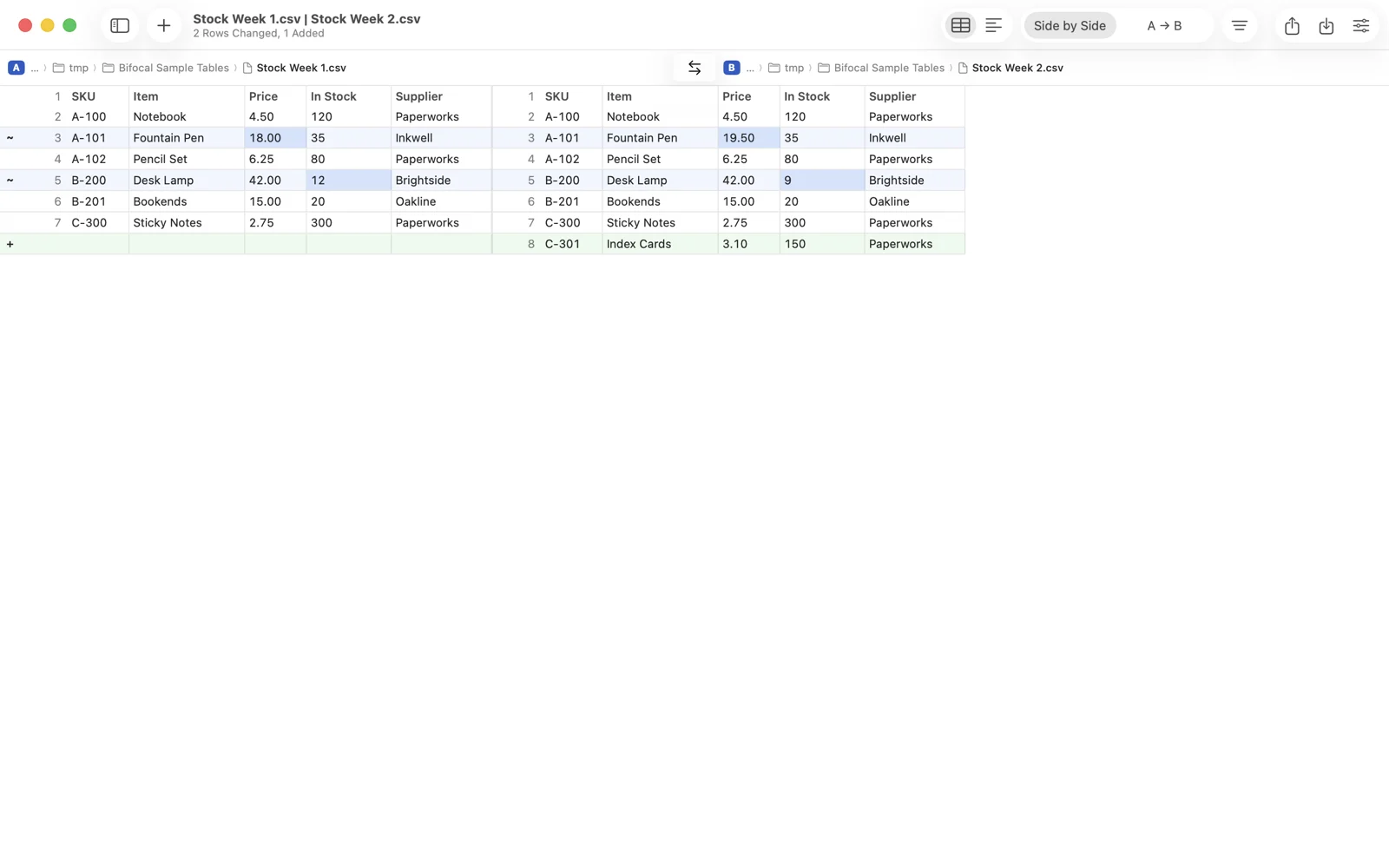
Task: Open left tmp folder breadcrumb
Action: click(71, 68)
